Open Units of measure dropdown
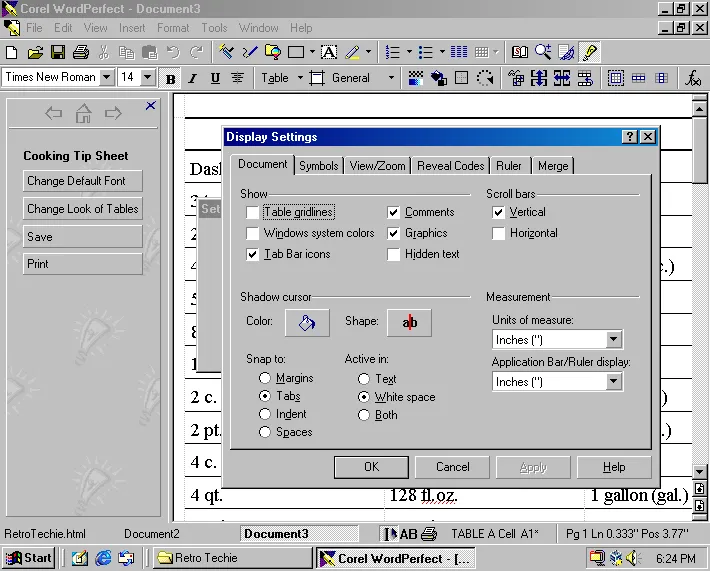The width and height of the screenshot is (710, 571). click(x=614, y=340)
